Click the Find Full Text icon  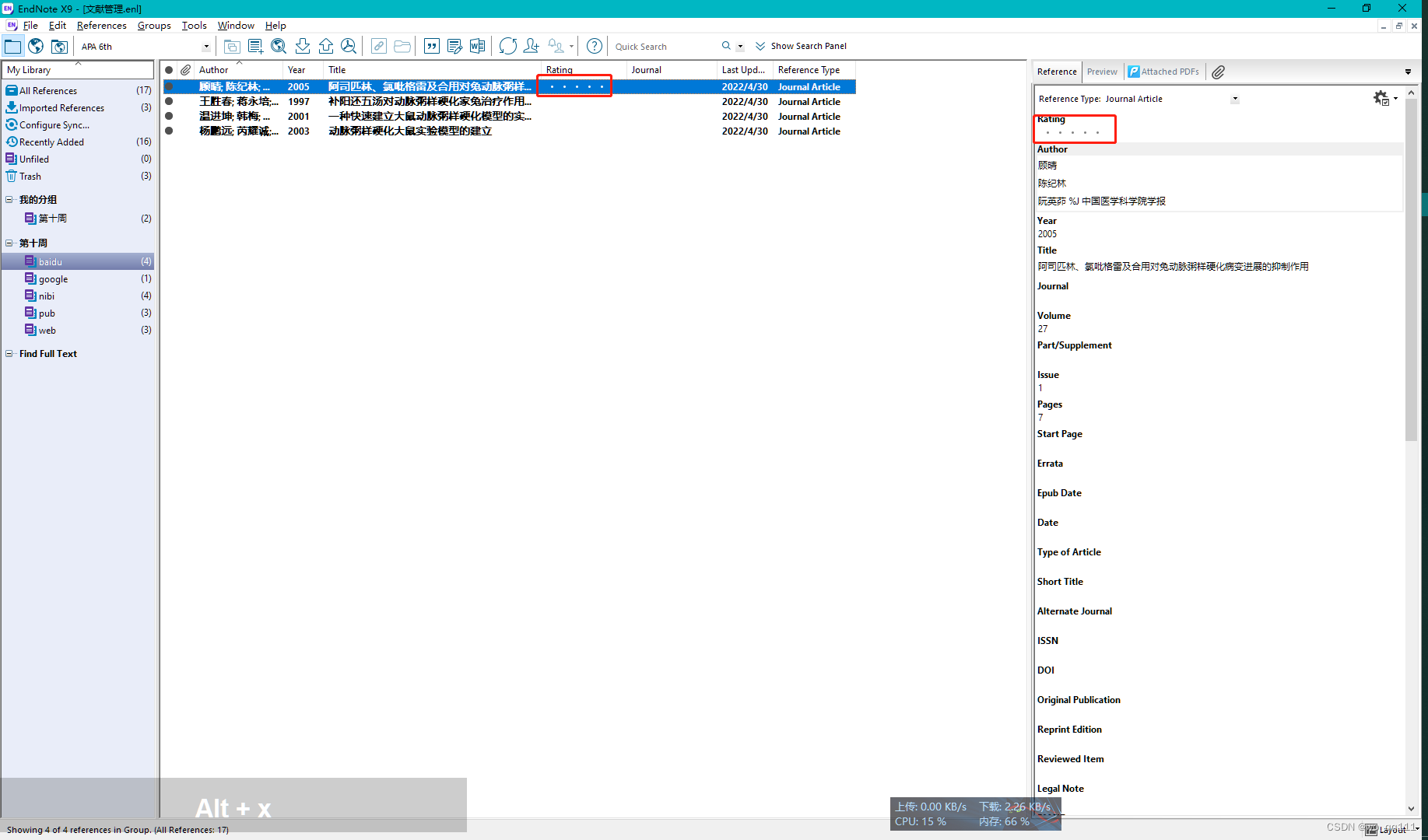[x=349, y=46]
